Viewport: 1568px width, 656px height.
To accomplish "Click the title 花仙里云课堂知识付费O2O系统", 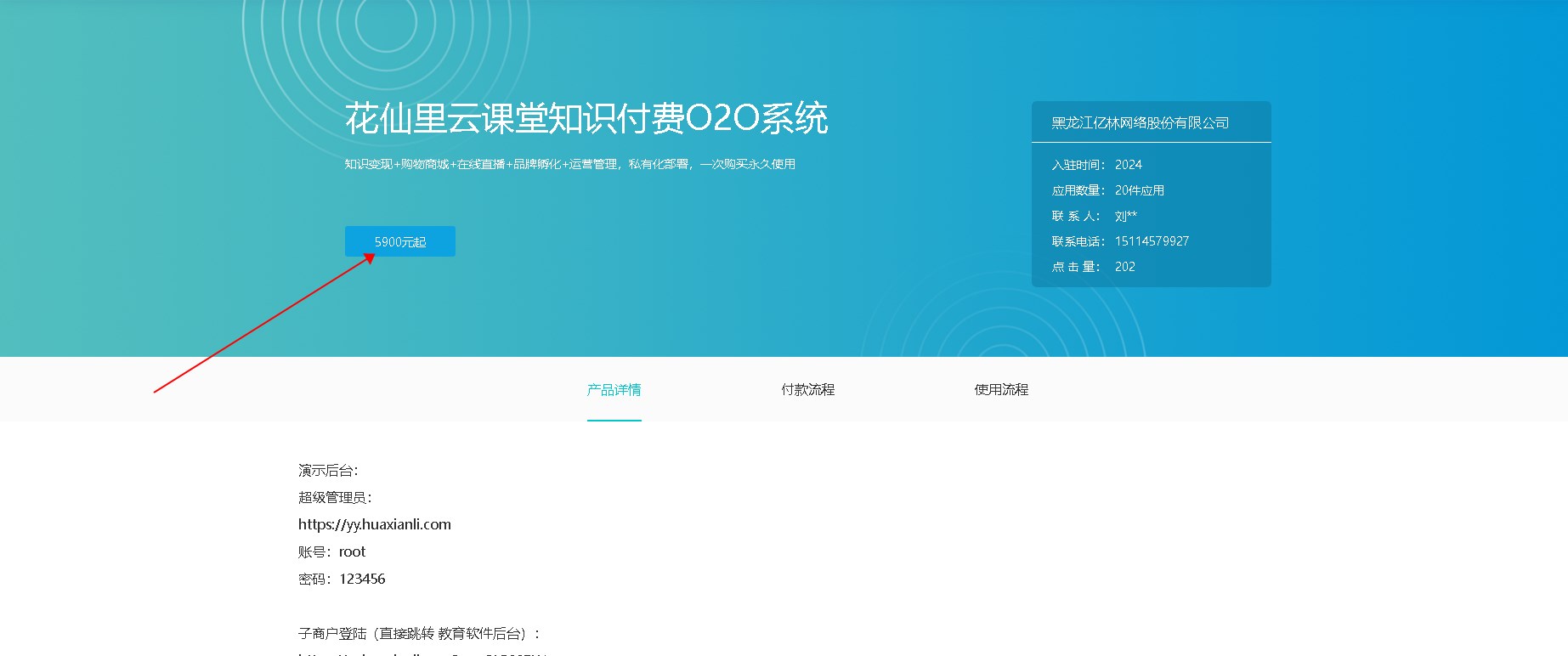I will click(x=586, y=118).
